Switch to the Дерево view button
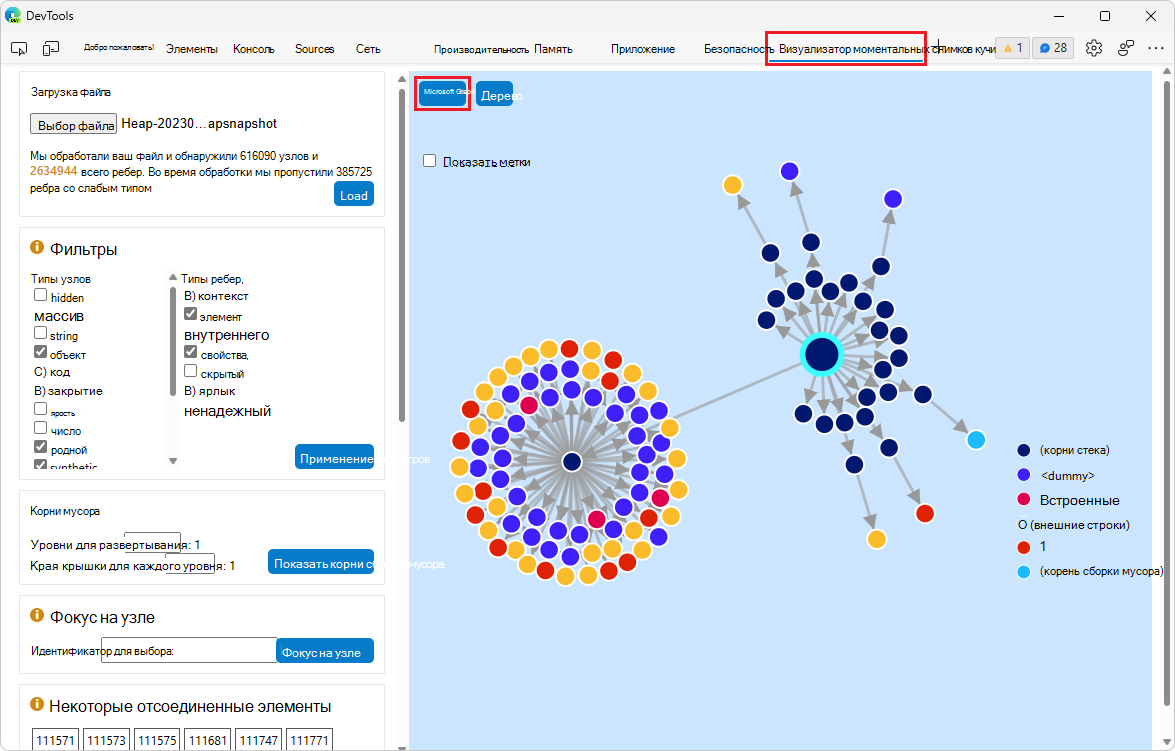This screenshot has height=751, width=1175. pos(495,94)
